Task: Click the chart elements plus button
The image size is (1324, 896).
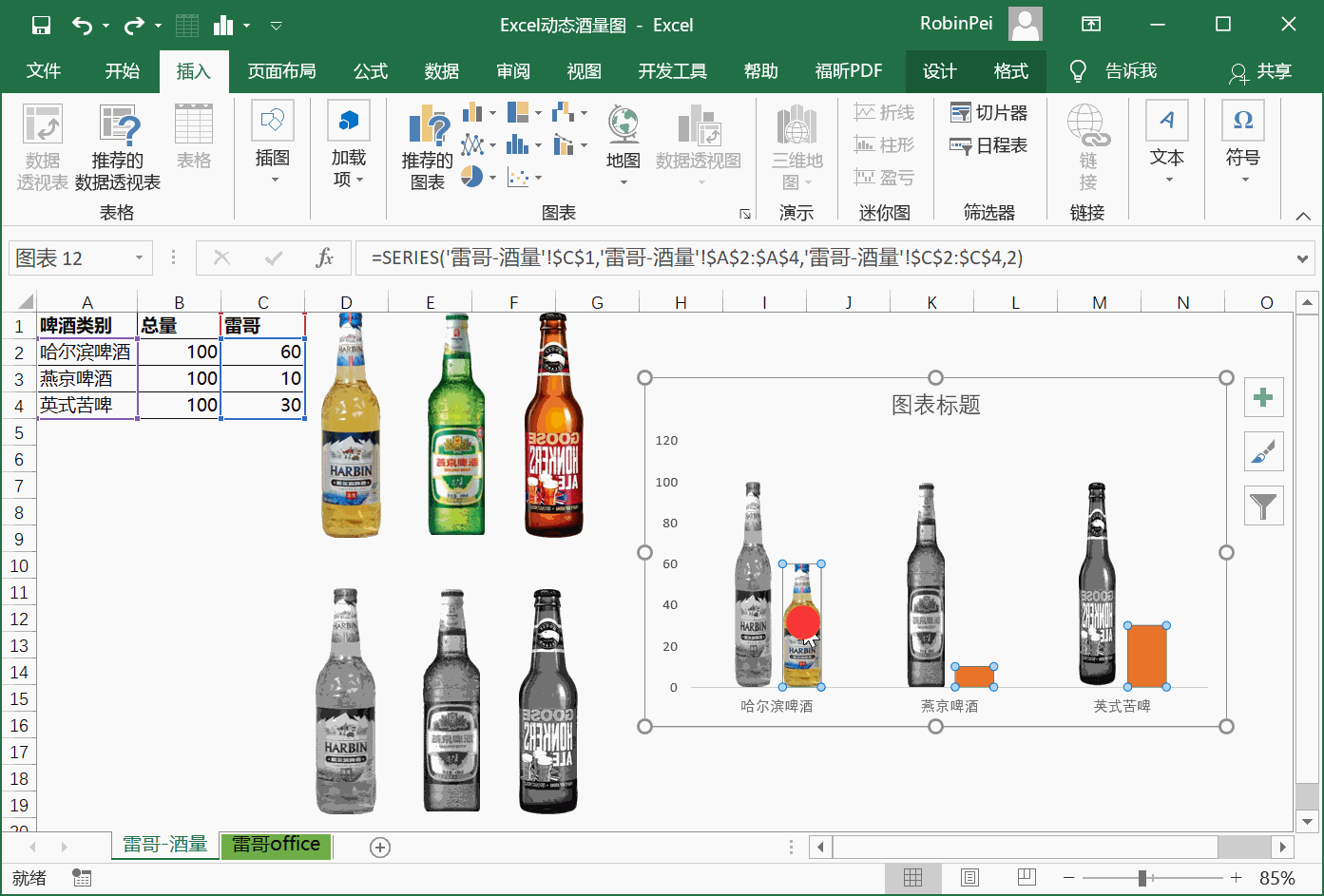Action: 1263,397
